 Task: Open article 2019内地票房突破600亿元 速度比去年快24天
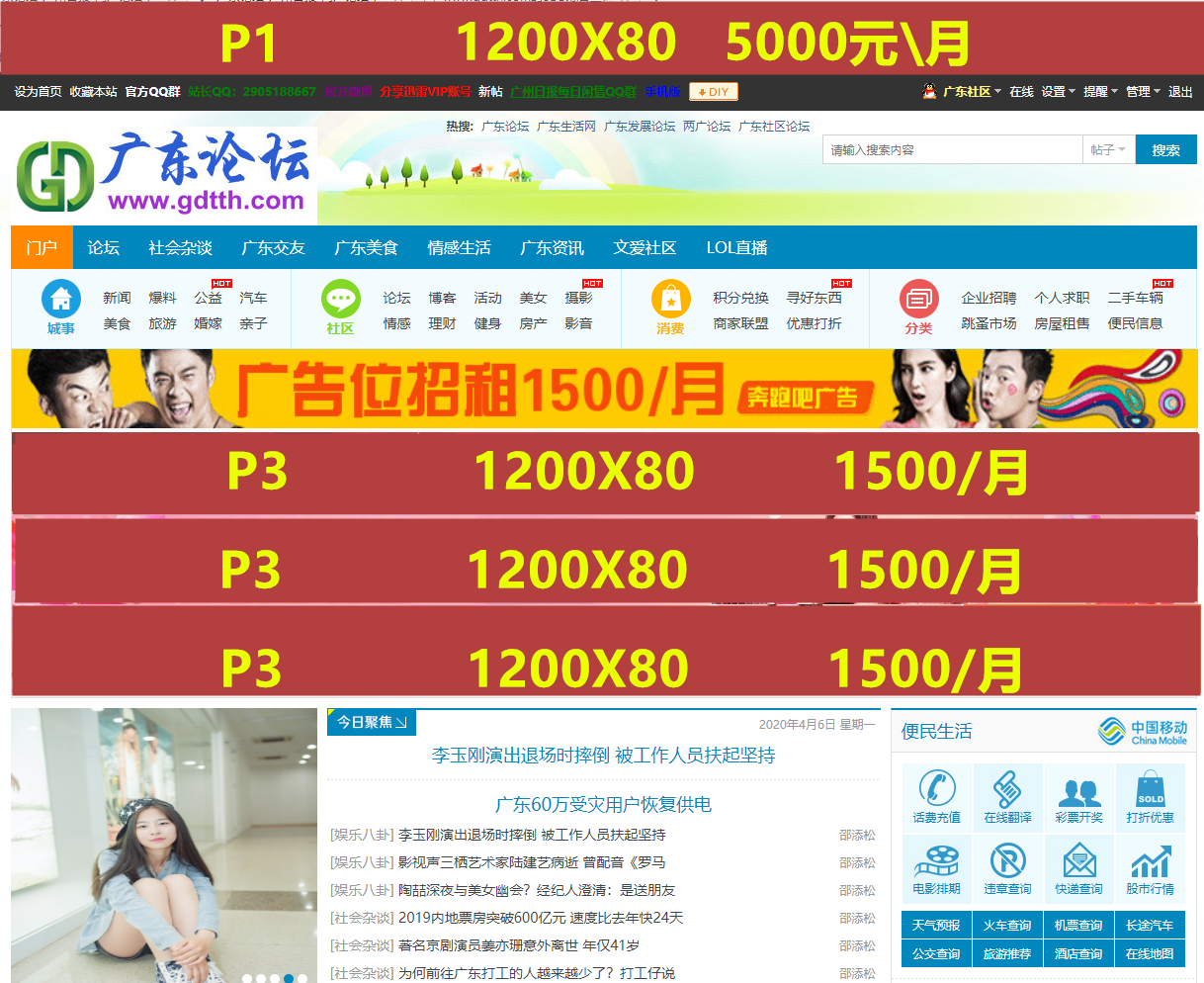(541, 918)
